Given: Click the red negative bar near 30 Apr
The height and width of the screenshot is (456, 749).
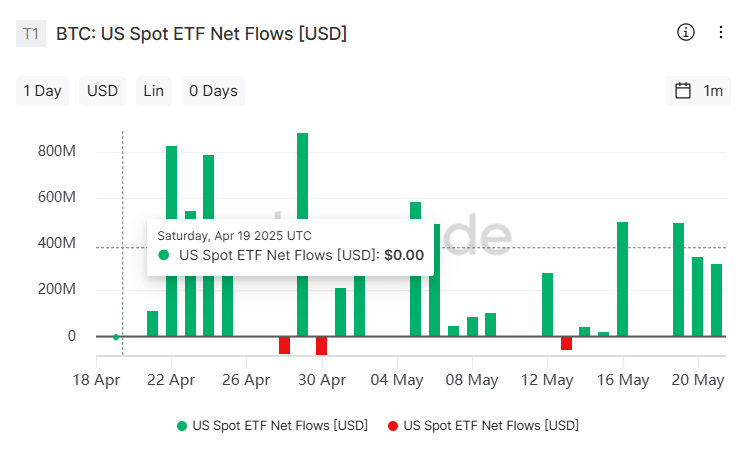Looking at the screenshot, I should tap(321, 346).
